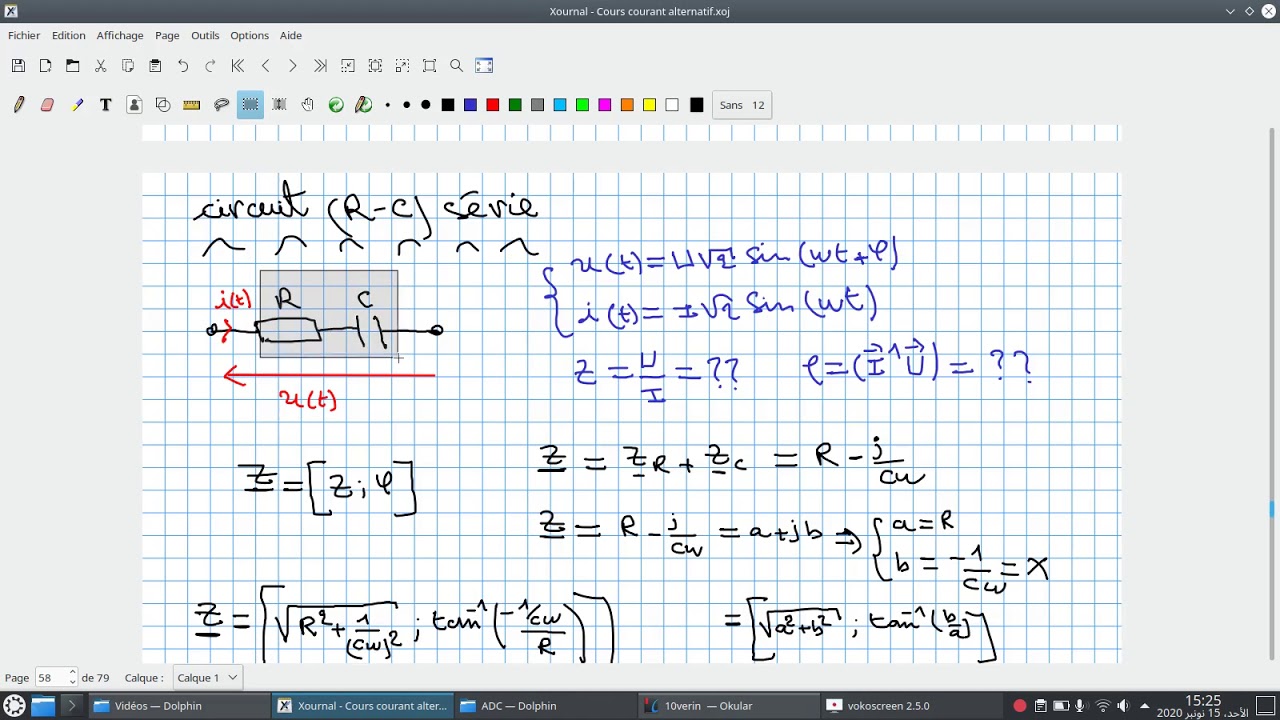Screen dimensions: 1280x720
Task: Jump to the last page
Action: (320, 66)
